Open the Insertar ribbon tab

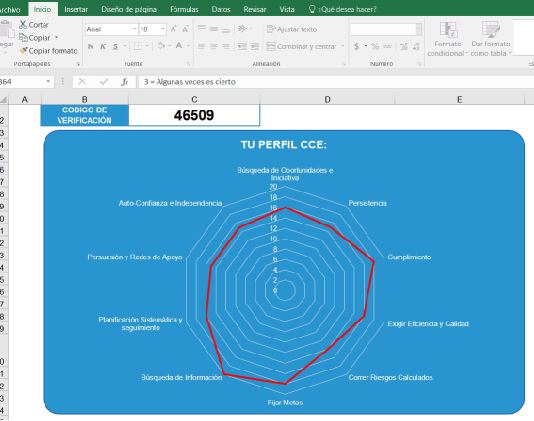coord(76,9)
